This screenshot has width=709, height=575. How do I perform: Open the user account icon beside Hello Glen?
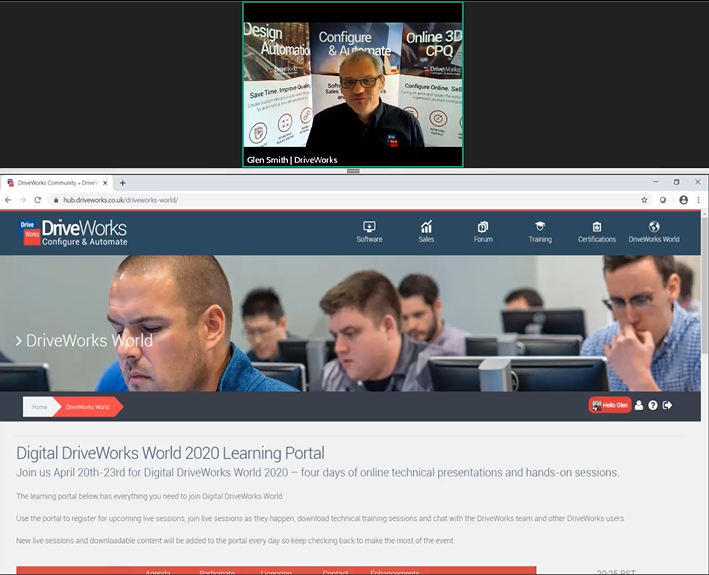pos(638,405)
